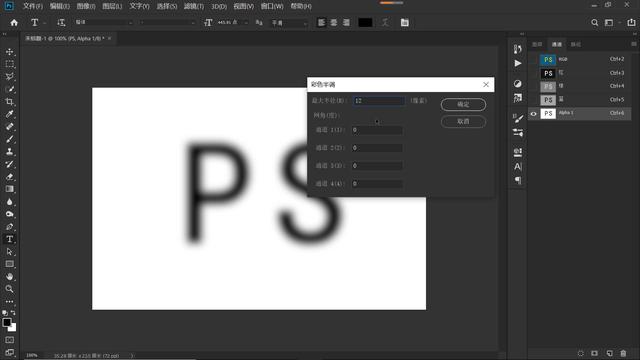Toggle Quick Mask mode
Screen dimensions: 640x360
coord(9,340)
